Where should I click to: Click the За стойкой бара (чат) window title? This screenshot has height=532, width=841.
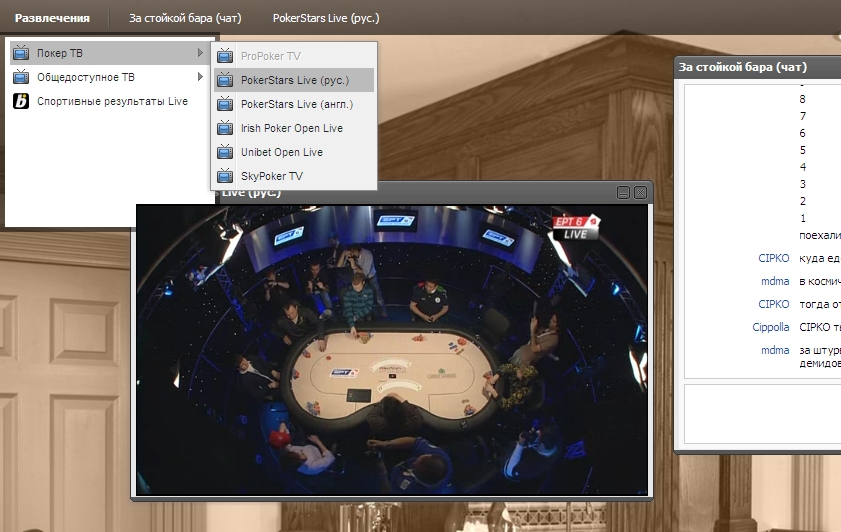click(743, 67)
